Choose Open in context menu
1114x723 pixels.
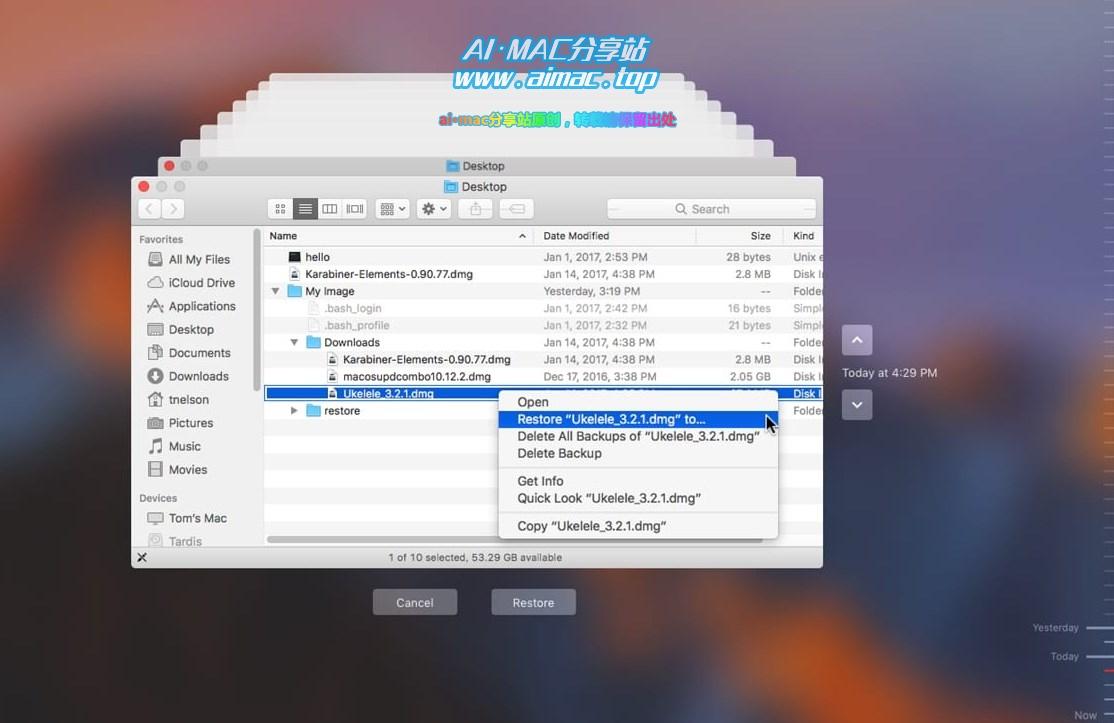click(x=638, y=402)
